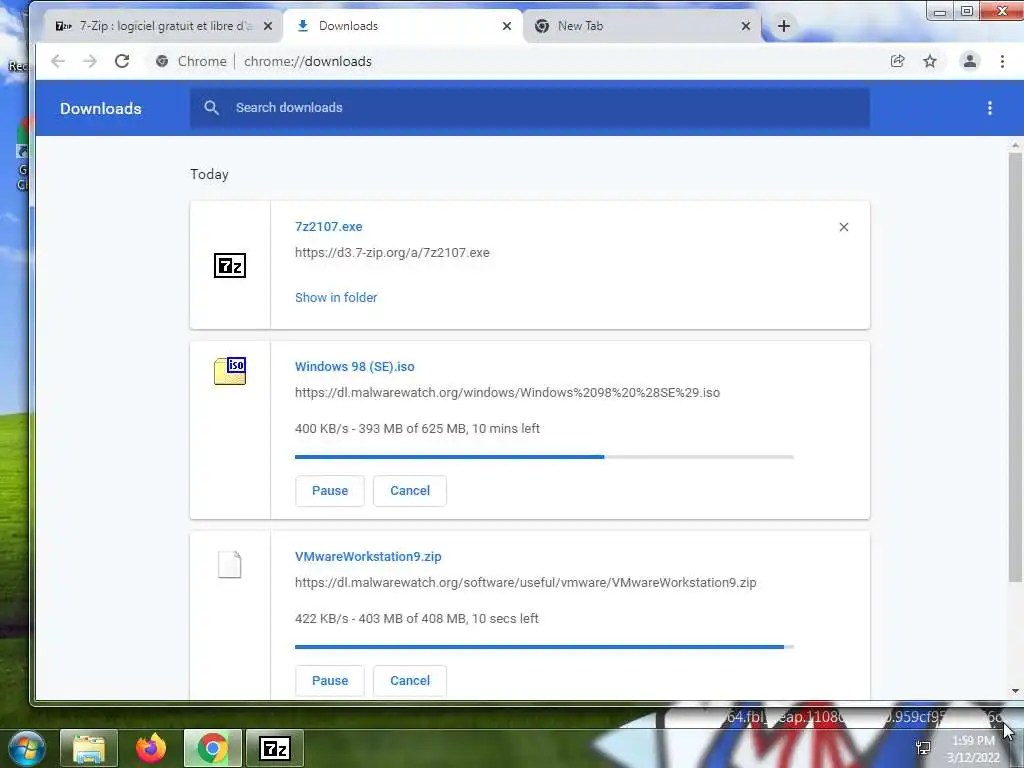1024x768 pixels.
Task: Click the network tray icon
Action: point(923,748)
